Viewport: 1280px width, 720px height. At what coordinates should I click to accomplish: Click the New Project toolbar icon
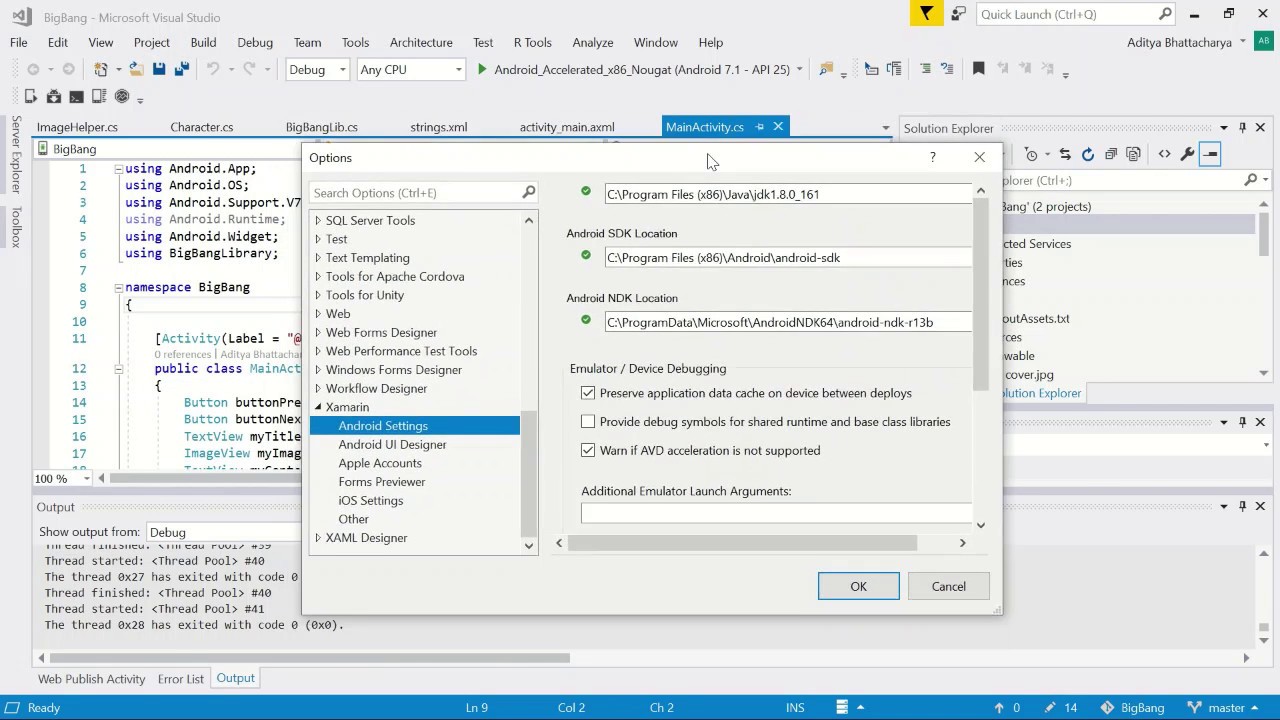point(101,69)
